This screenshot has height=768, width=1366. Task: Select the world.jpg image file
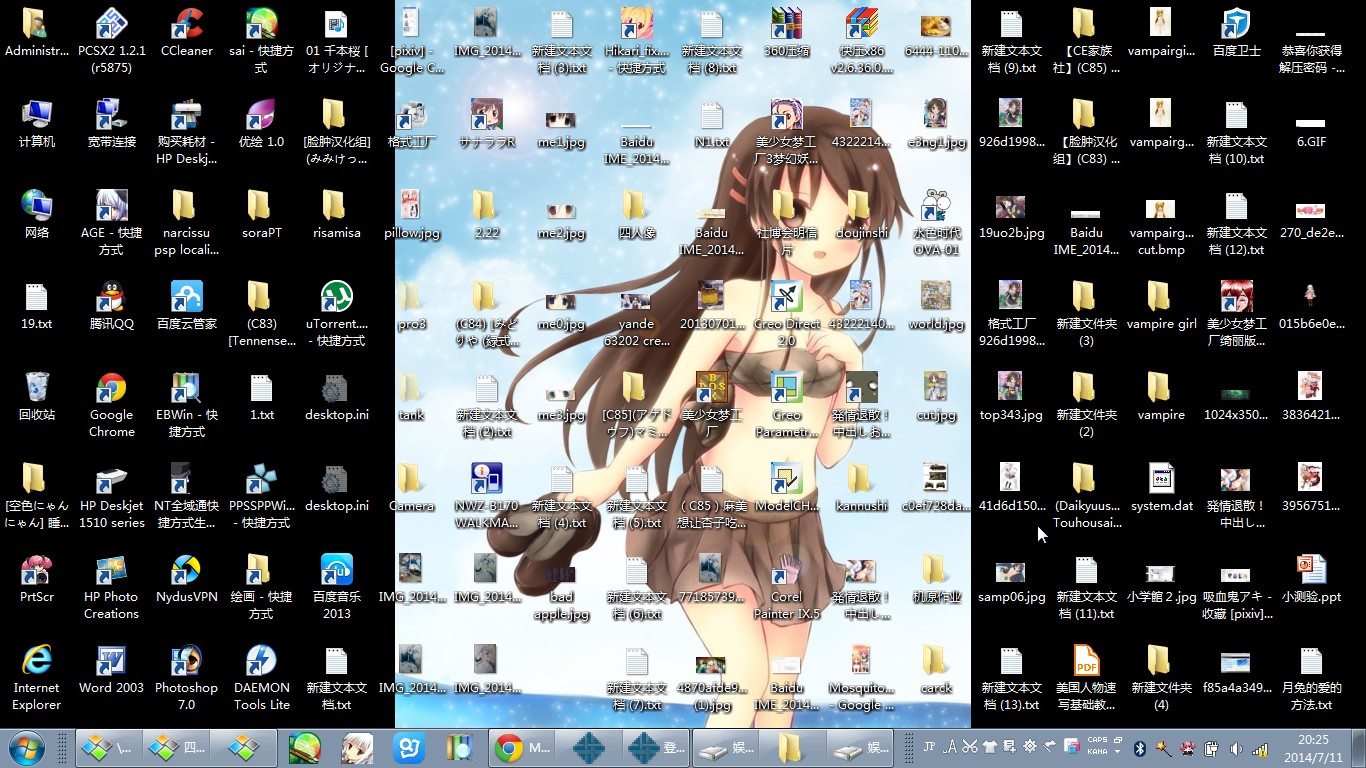936,296
